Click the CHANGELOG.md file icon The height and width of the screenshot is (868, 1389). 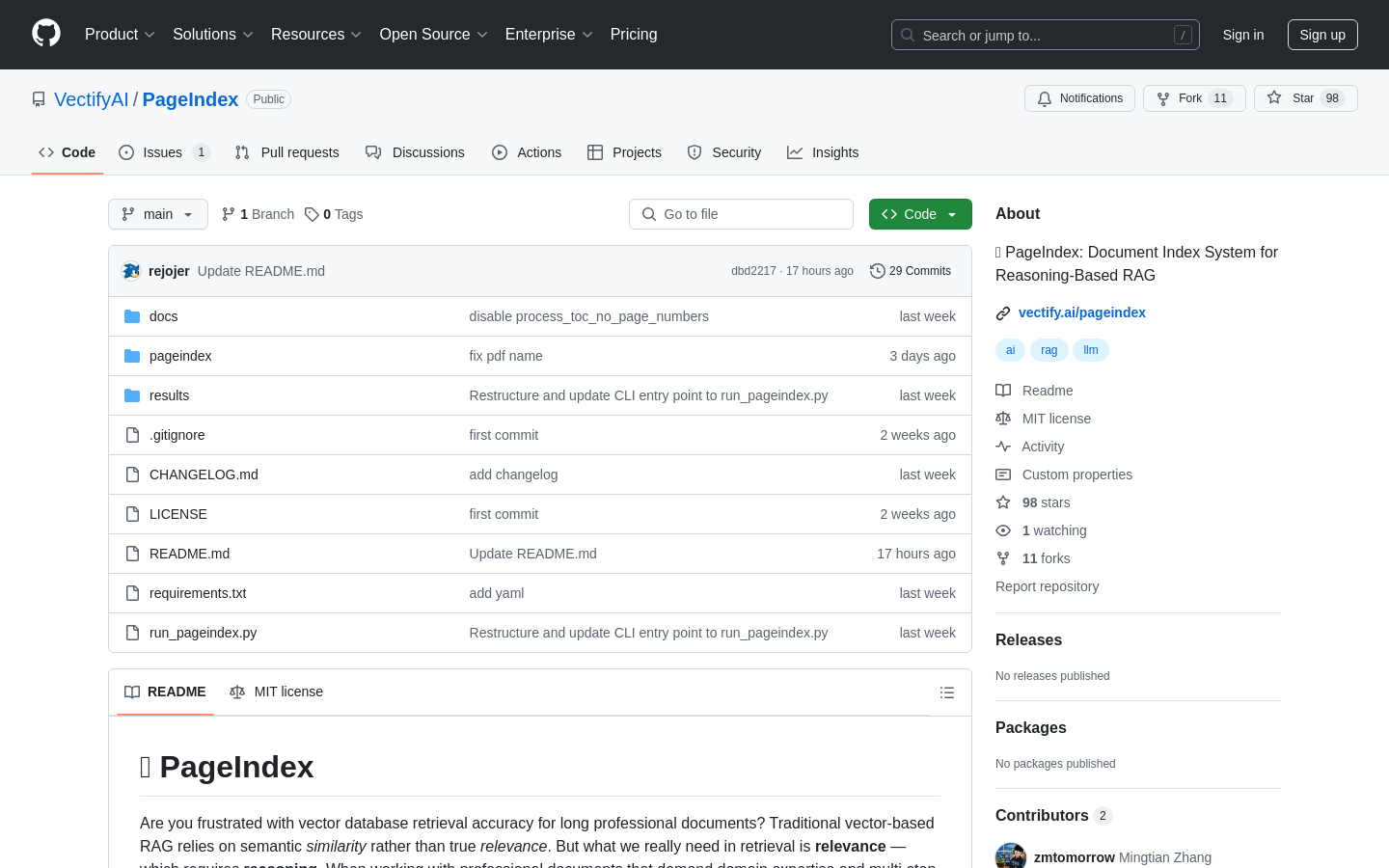point(132,475)
